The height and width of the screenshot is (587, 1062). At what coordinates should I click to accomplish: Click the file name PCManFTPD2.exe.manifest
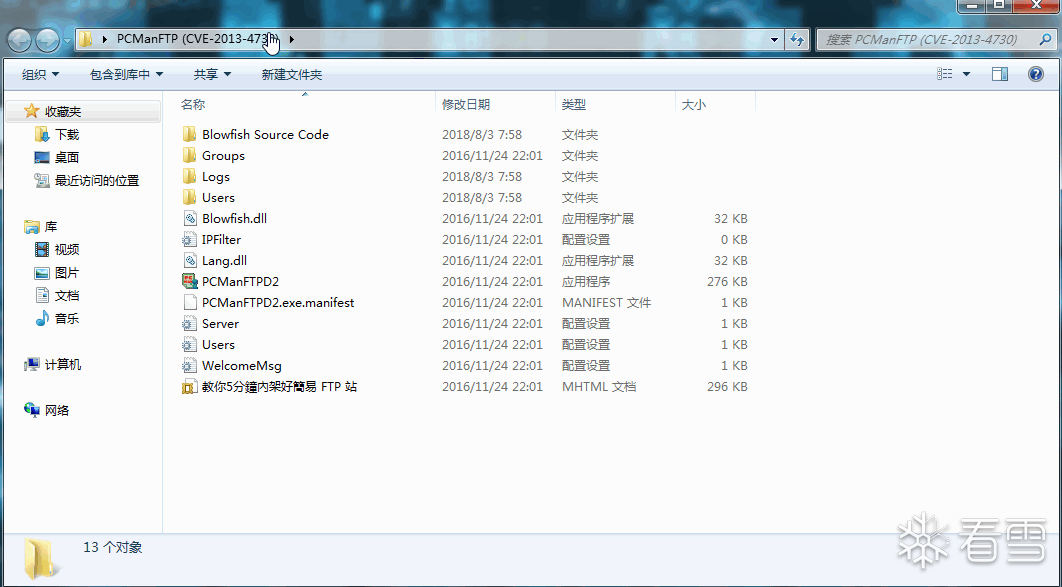click(x=278, y=302)
